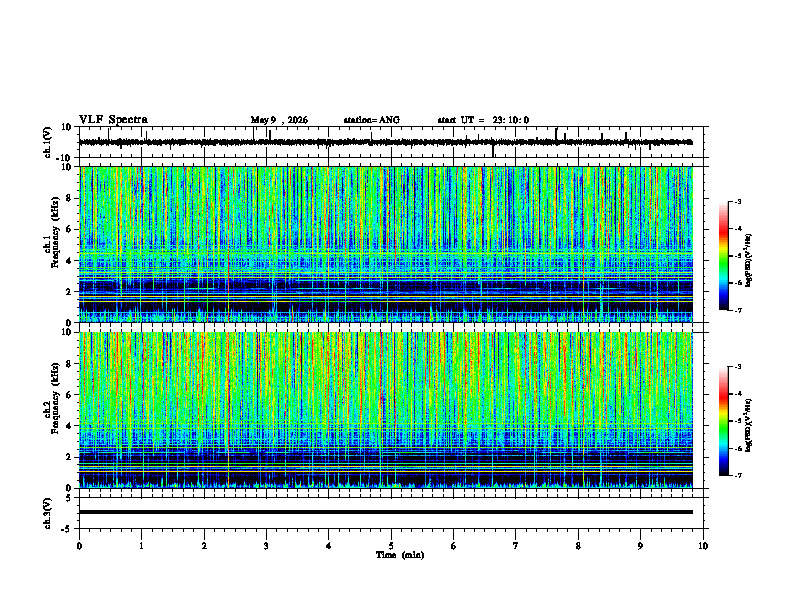Click the large negative spike in ch.1 waveform

pyautogui.click(x=493, y=150)
